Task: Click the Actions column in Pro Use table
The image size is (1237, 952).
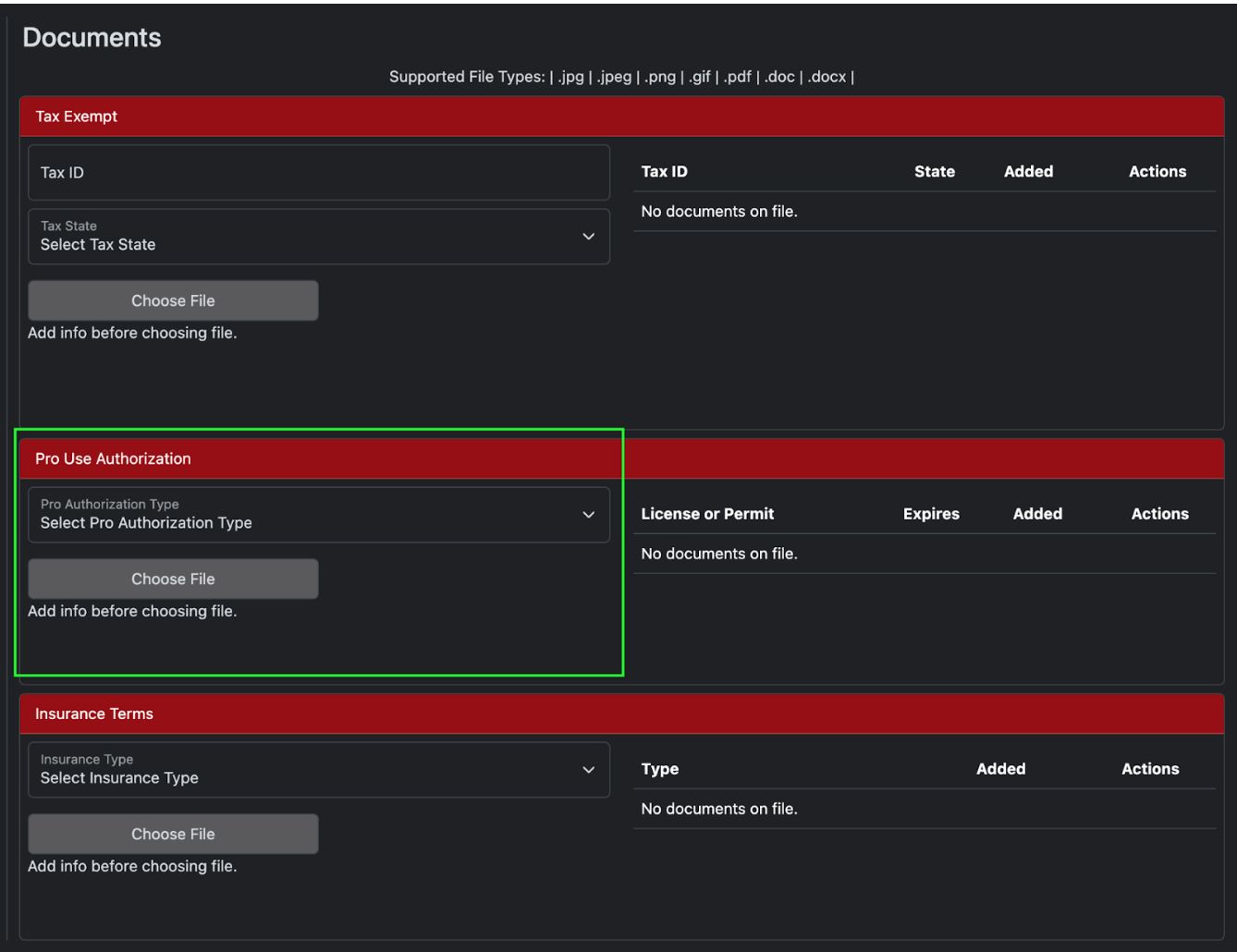Action: 1159,514
